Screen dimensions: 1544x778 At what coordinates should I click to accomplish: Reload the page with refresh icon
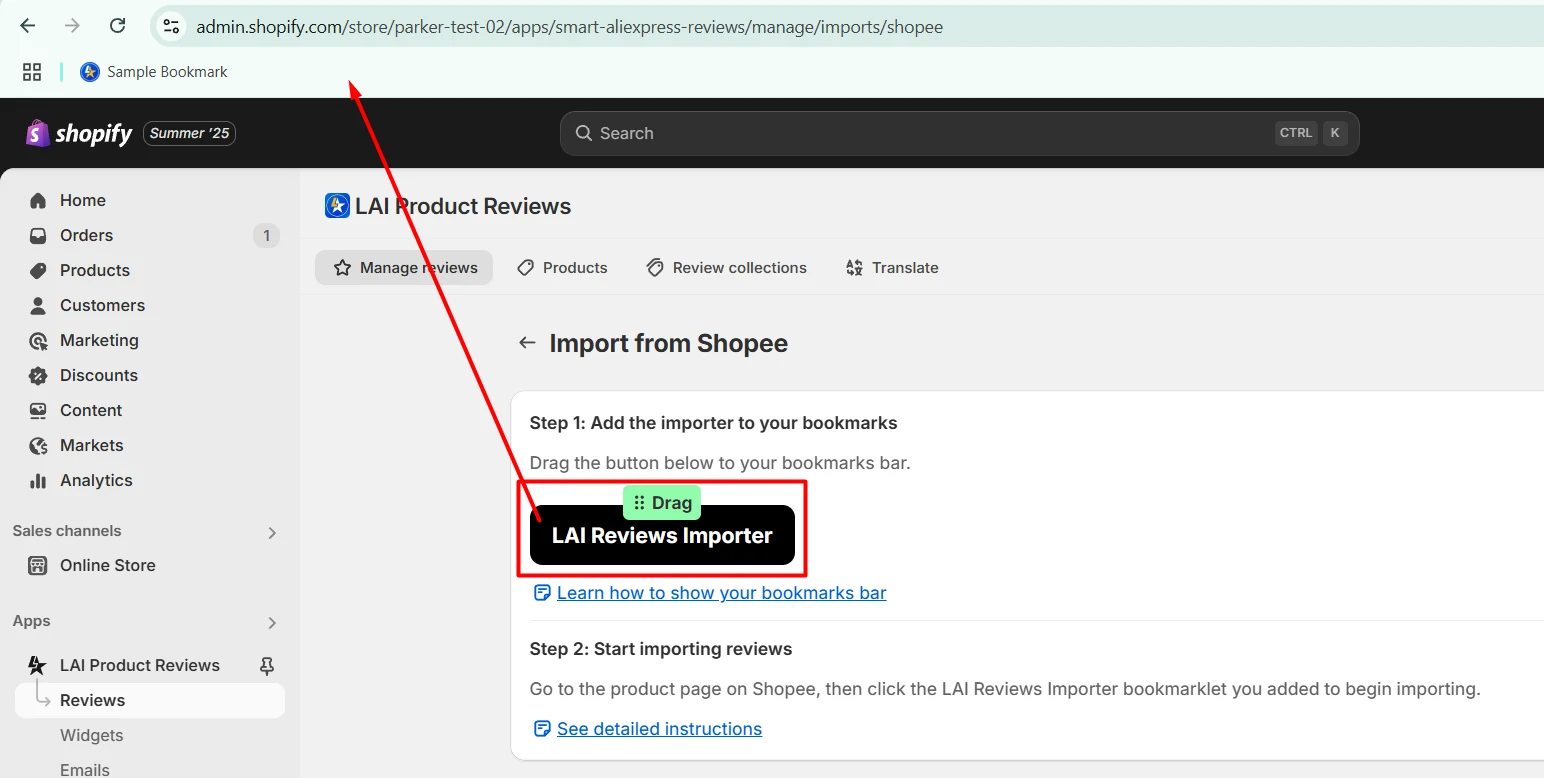coord(117,26)
